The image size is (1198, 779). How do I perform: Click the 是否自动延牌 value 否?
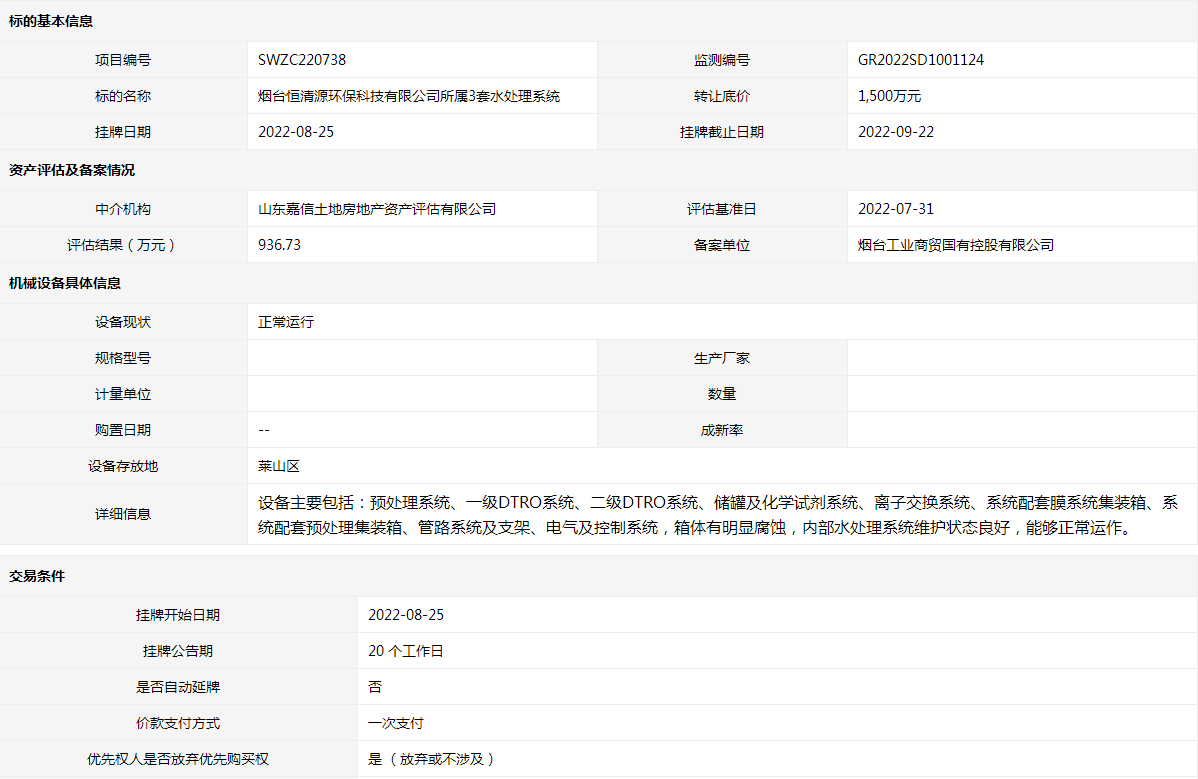pyautogui.click(x=375, y=687)
